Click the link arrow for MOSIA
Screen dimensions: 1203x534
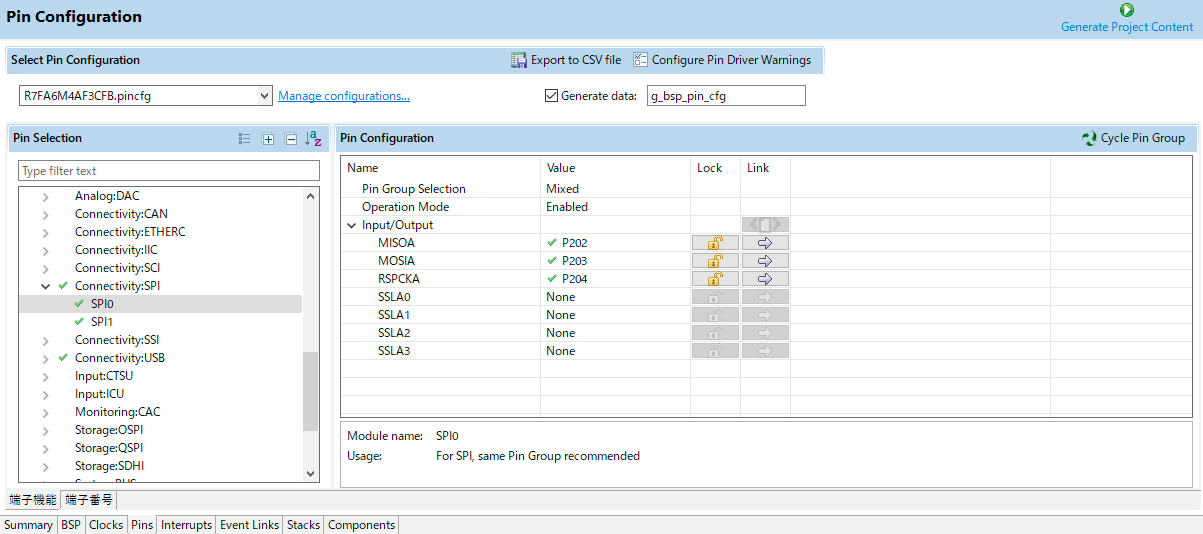pos(765,261)
